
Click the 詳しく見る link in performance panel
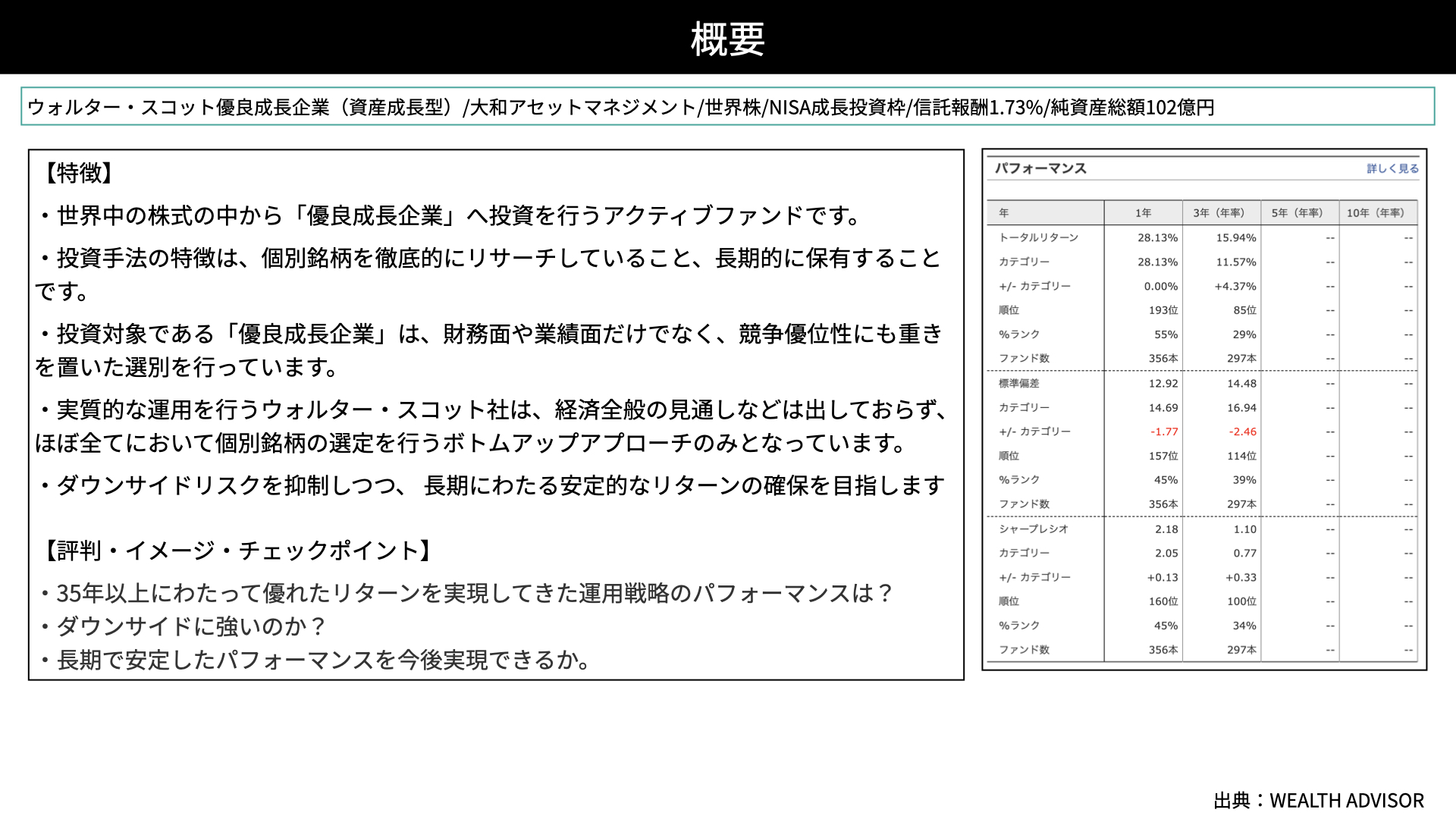(x=1392, y=168)
